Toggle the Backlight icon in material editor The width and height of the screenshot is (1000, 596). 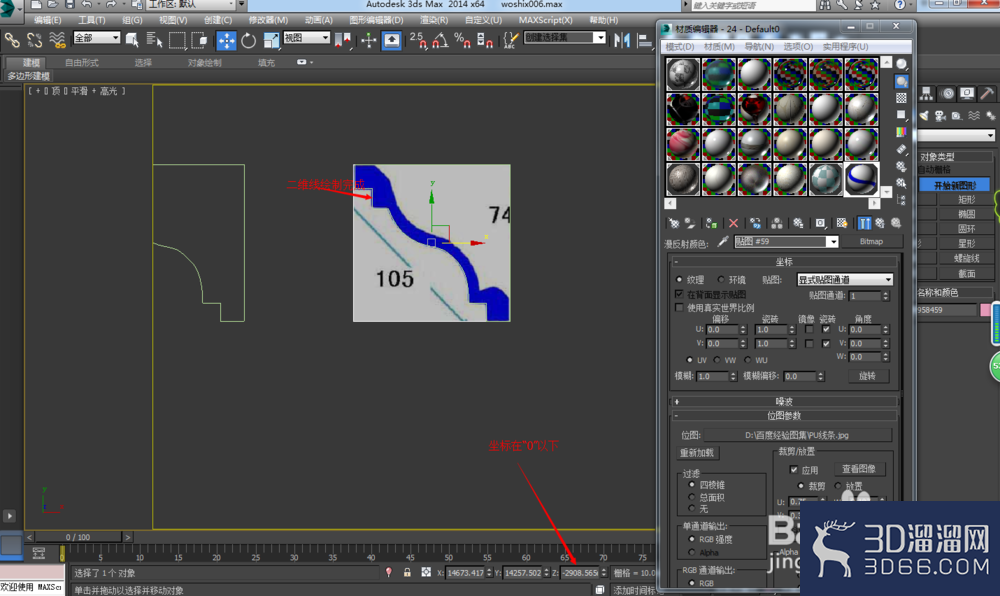click(901, 82)
